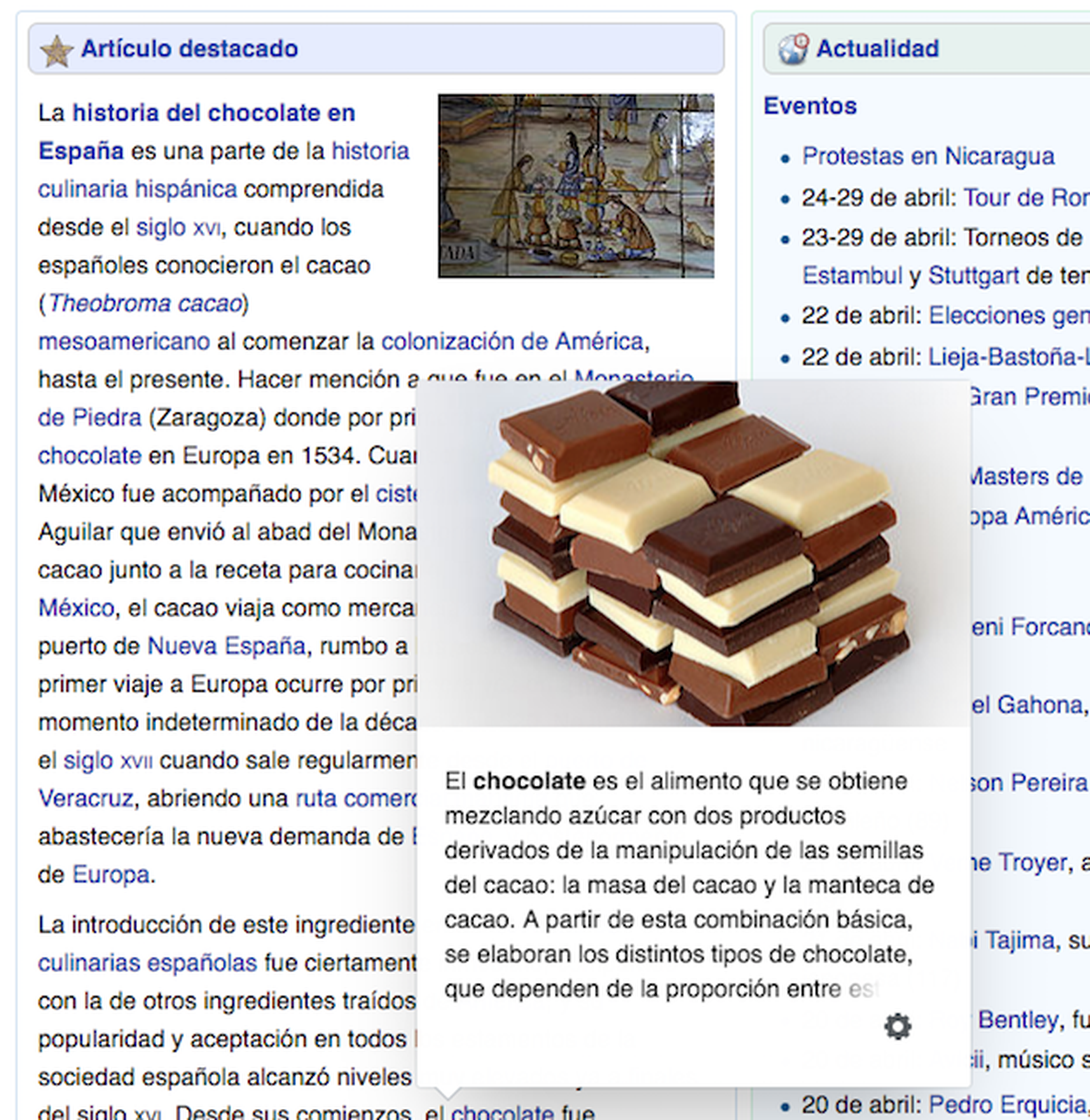Open the Artículo destacado heading link
Viewport: 1090px width, 1120px height.
(x=189, y=49)
